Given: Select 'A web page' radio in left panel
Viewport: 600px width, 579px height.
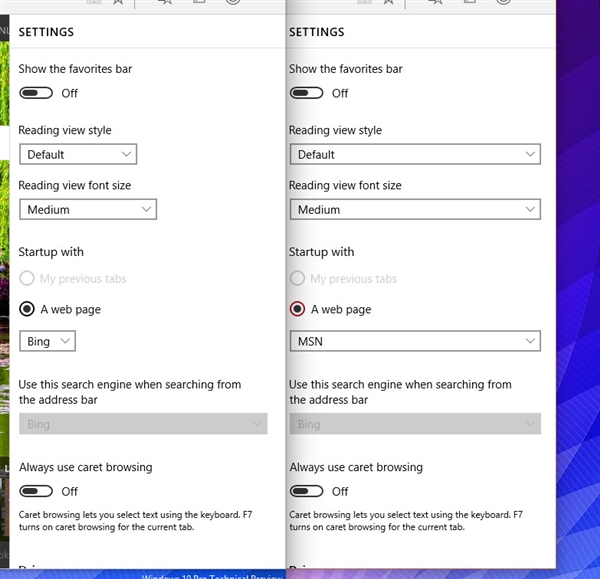Looking at the screenshot, I should point(28,309).
